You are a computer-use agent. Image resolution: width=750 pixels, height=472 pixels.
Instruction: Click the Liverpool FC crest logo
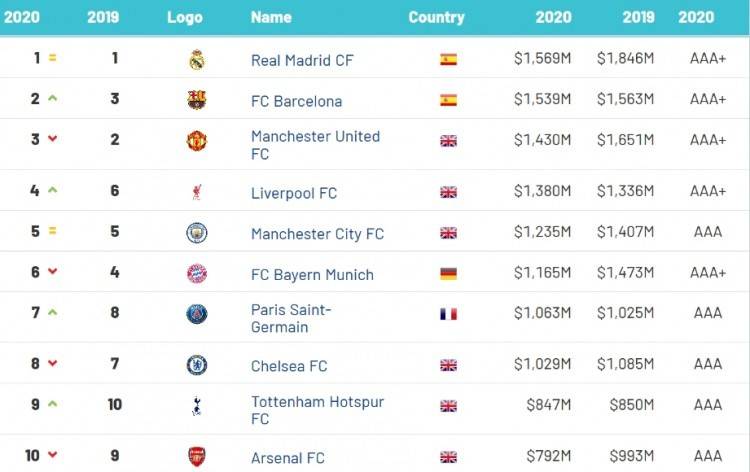[x=197, y=192]
